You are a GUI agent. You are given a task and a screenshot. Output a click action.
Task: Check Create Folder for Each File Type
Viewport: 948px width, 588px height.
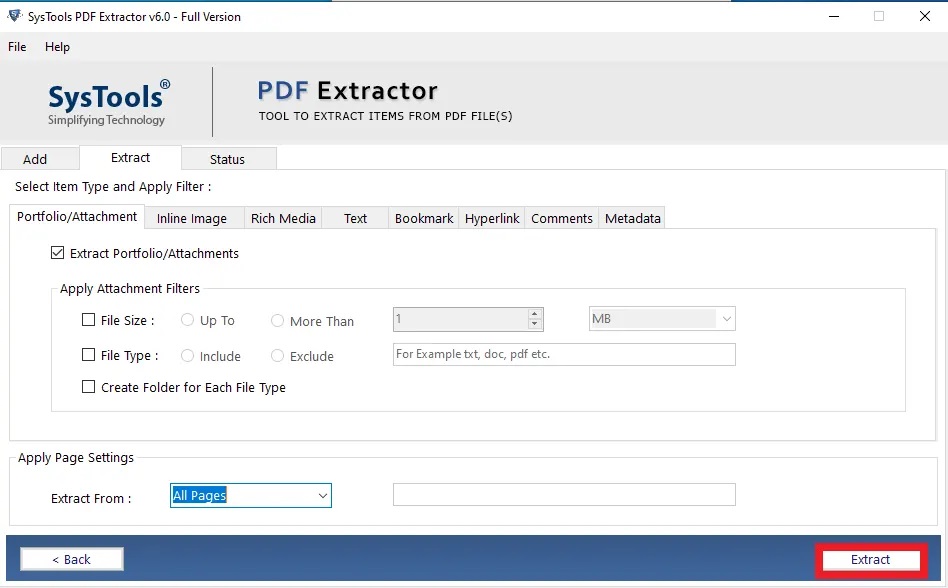pyautogui.click(x=88, y=387)
